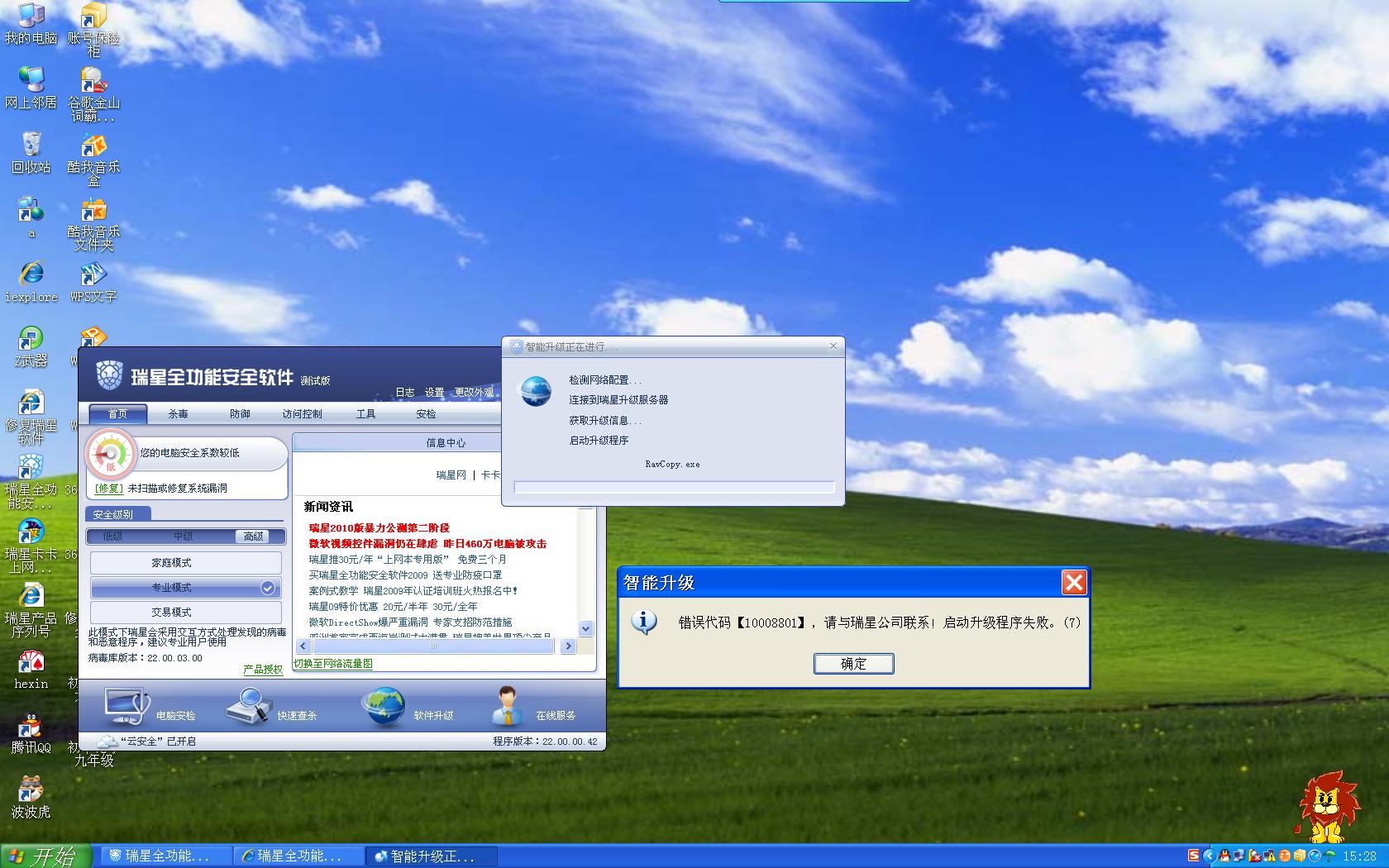Open 我的电脑 desktop icon

tap(31, 24)
